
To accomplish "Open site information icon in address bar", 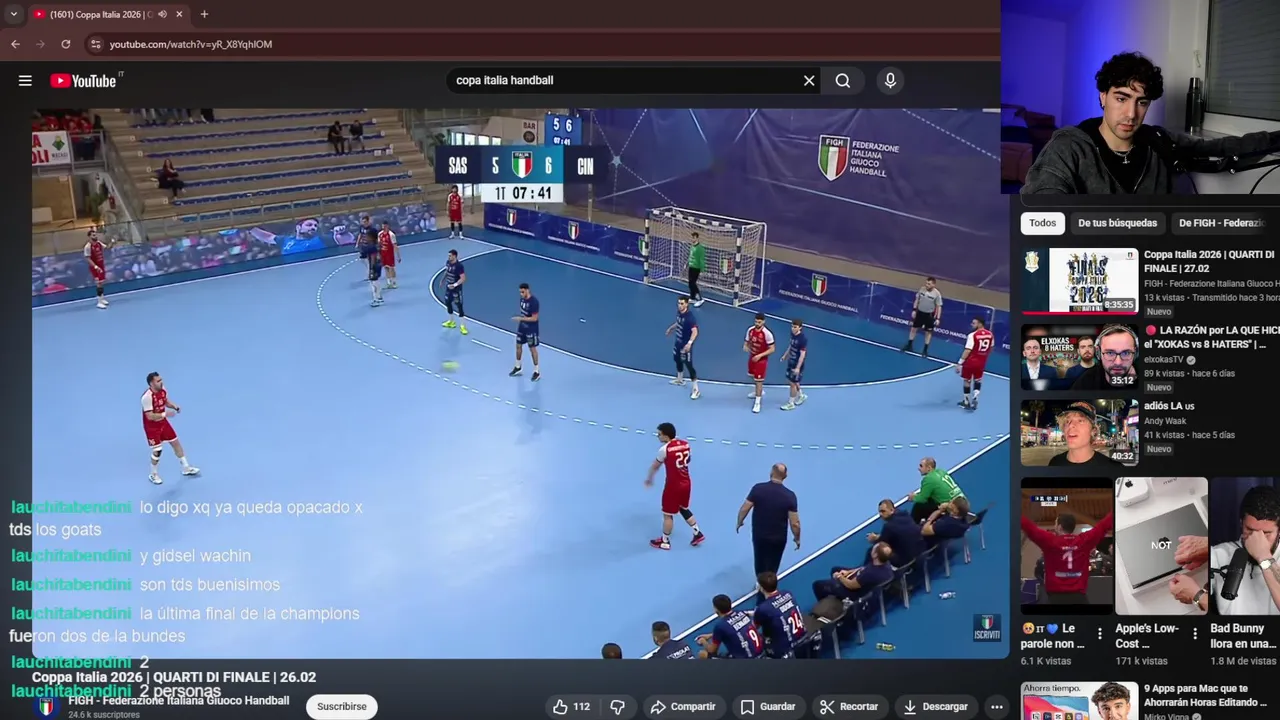I will pos(95,44).
